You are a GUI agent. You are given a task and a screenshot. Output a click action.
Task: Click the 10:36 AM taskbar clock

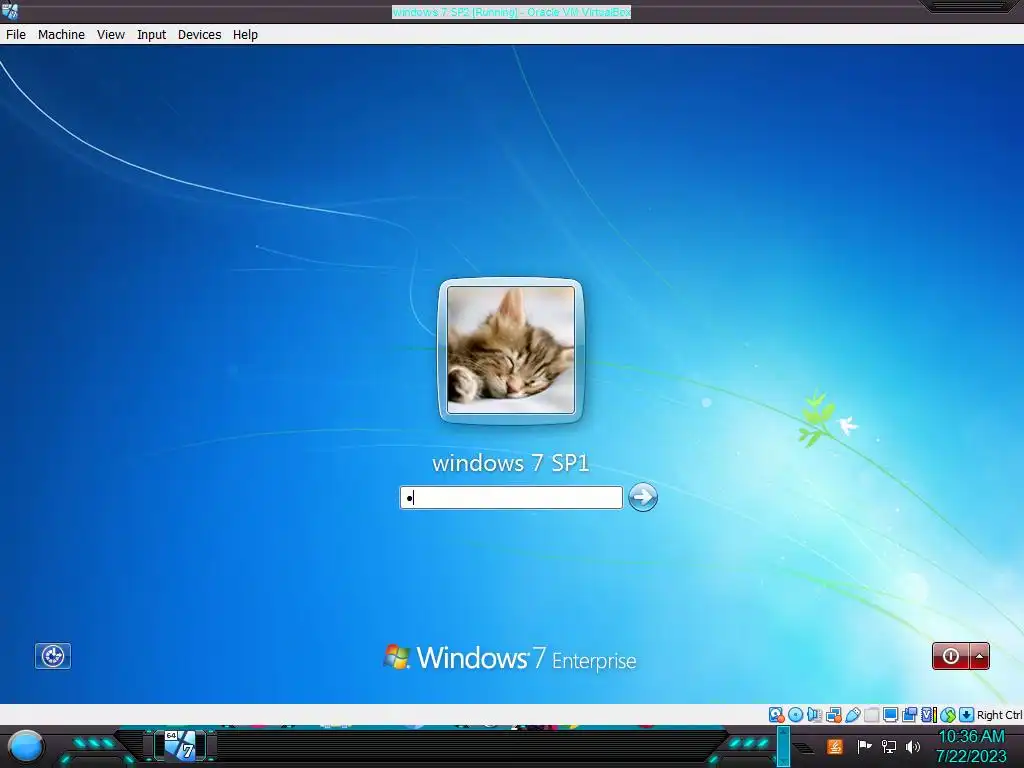point(971,737)
